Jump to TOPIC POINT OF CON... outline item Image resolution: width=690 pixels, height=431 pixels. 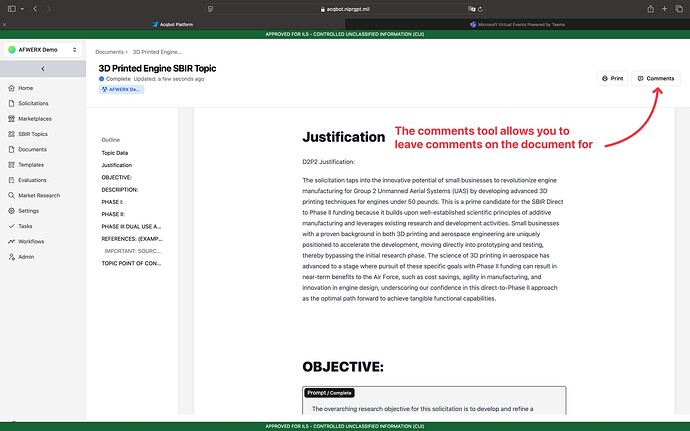point(131,264)
